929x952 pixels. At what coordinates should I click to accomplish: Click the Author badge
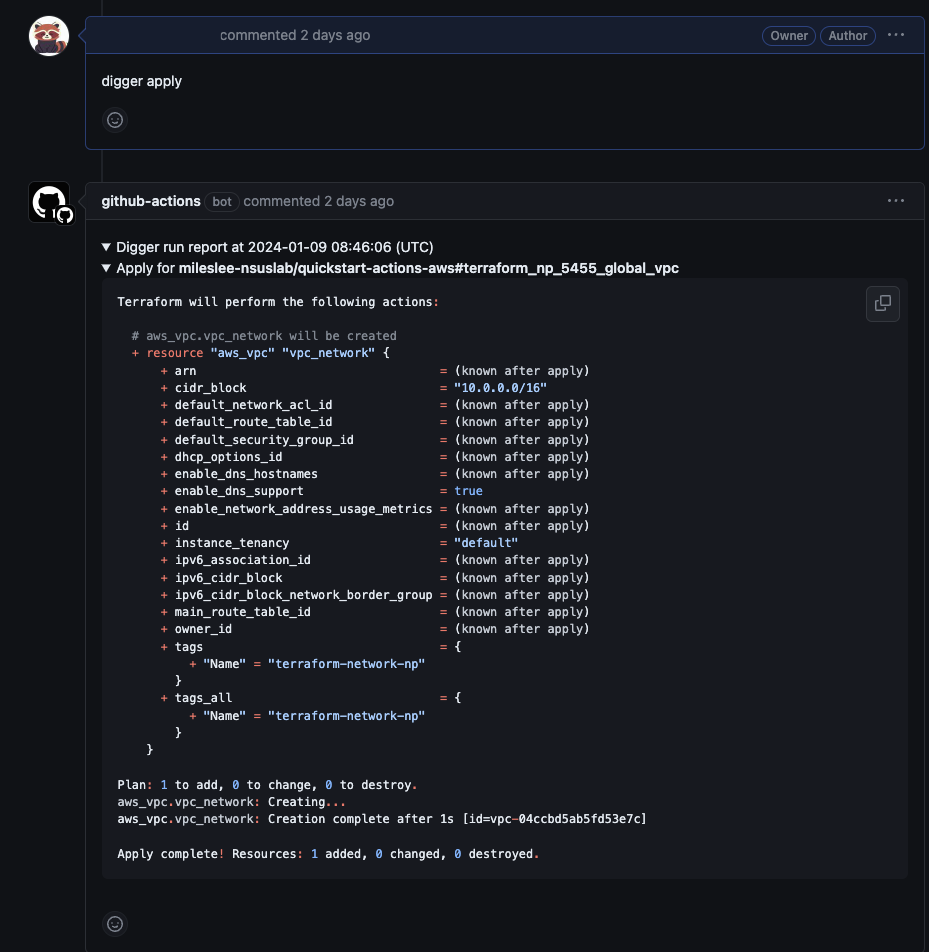pos(848,36)
